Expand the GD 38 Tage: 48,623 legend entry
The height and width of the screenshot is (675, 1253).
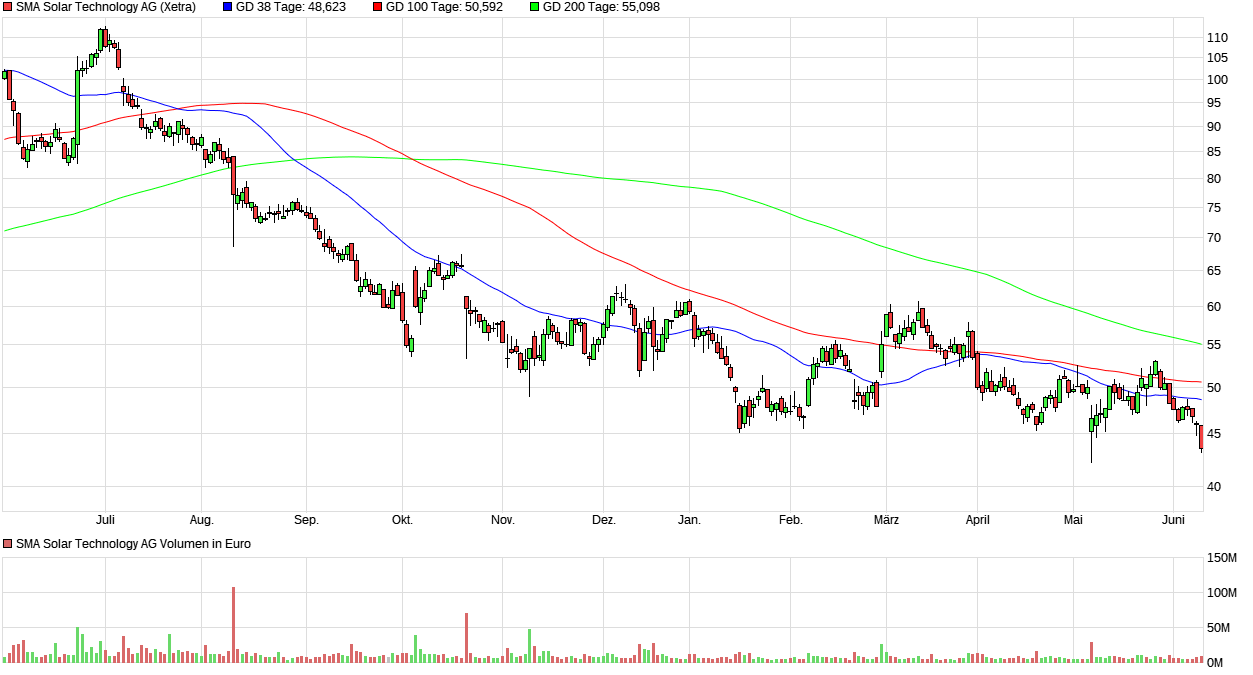coord(290,7)
